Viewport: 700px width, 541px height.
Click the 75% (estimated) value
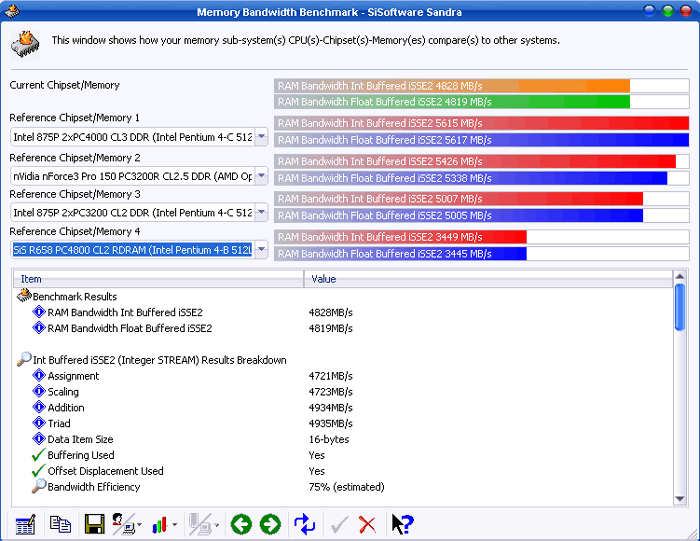(346, 487)
